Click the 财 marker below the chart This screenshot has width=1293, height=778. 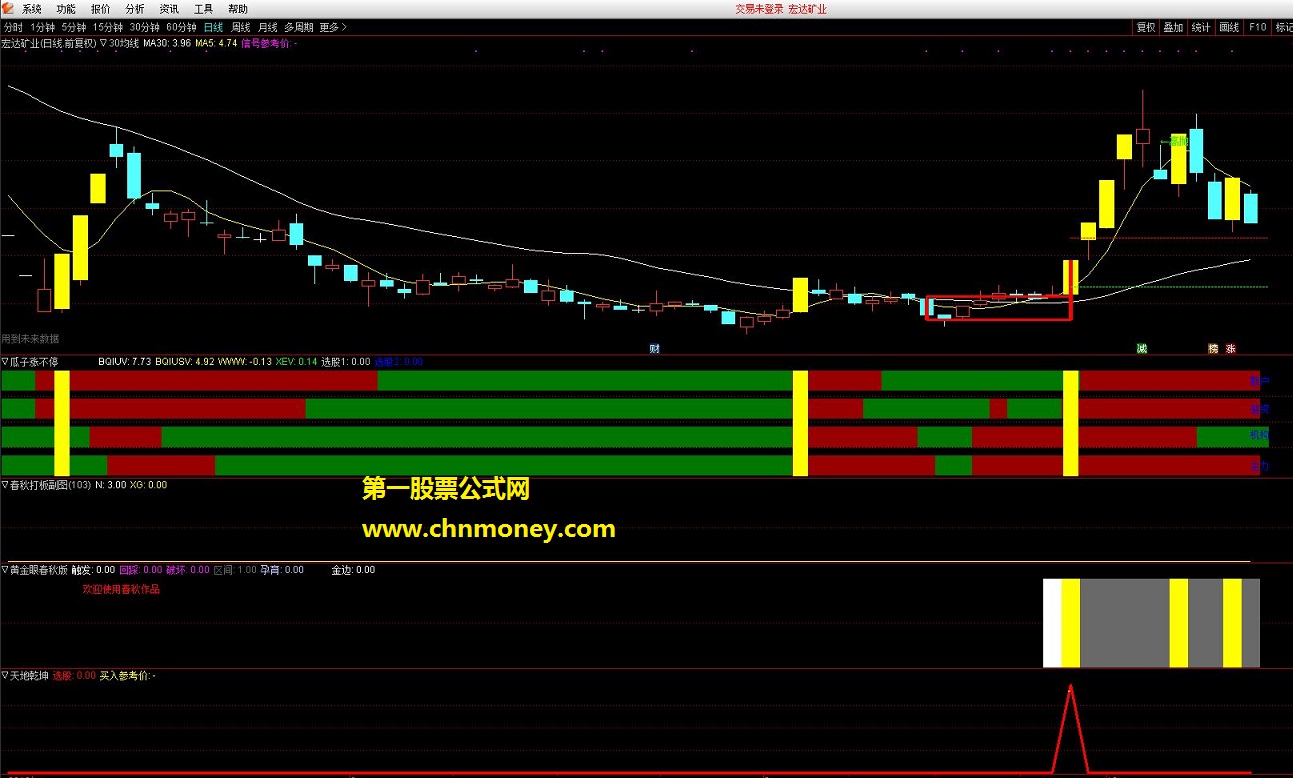pos(654,349)
